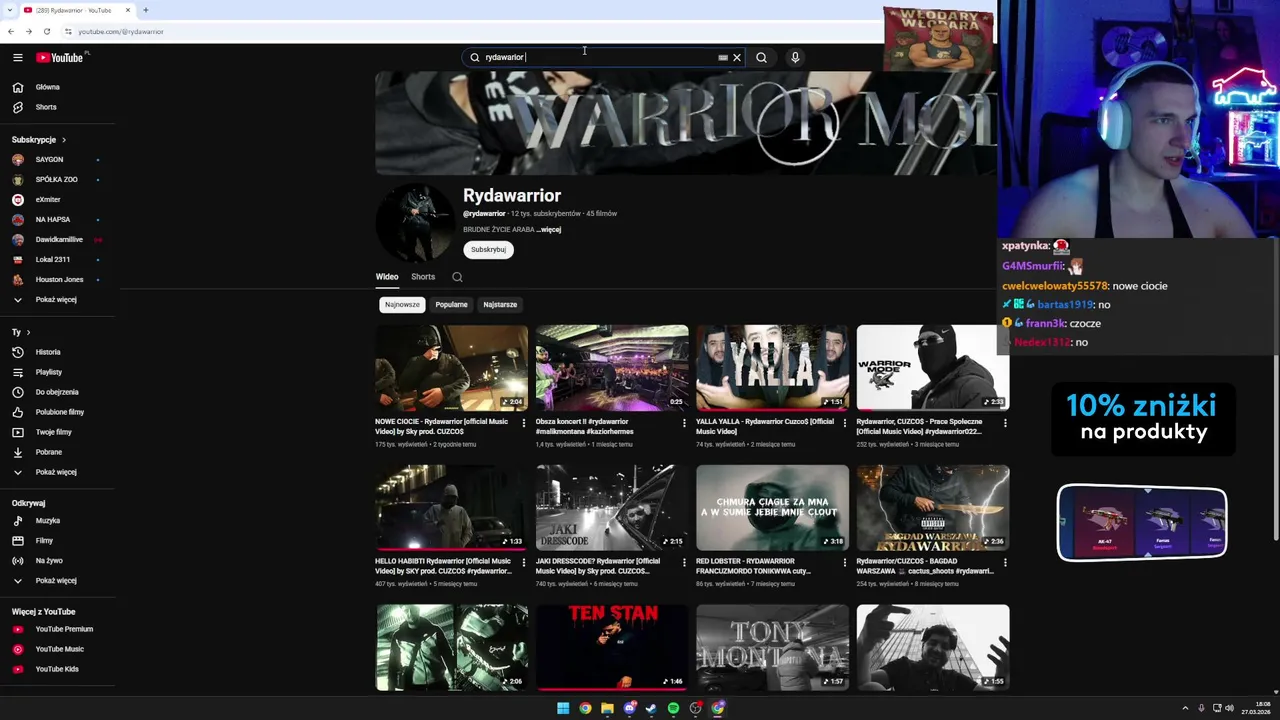Expand the Ty section header
The width and height of the screenshot is (1280, 720).
pos(21,332)
